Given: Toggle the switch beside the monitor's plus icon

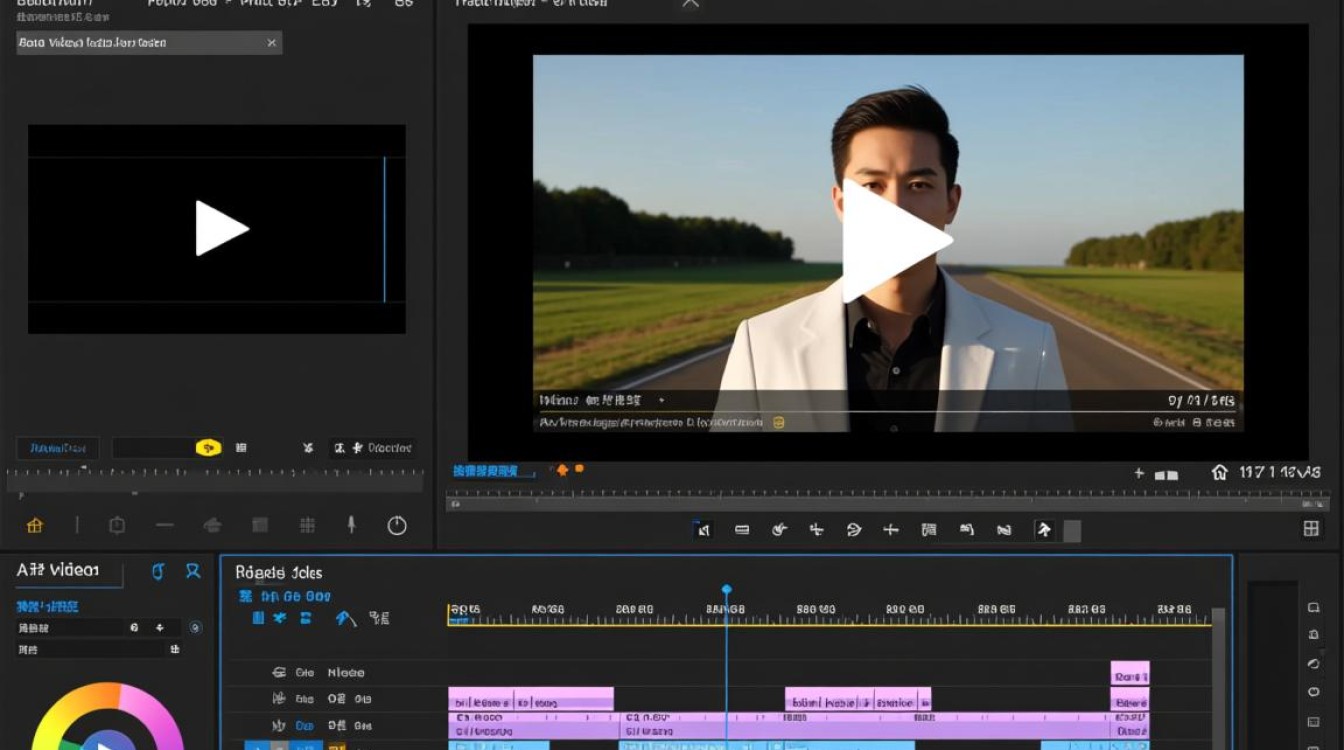Looking at the screenshot, I should pyautogui.click(x=1167, y=474).
